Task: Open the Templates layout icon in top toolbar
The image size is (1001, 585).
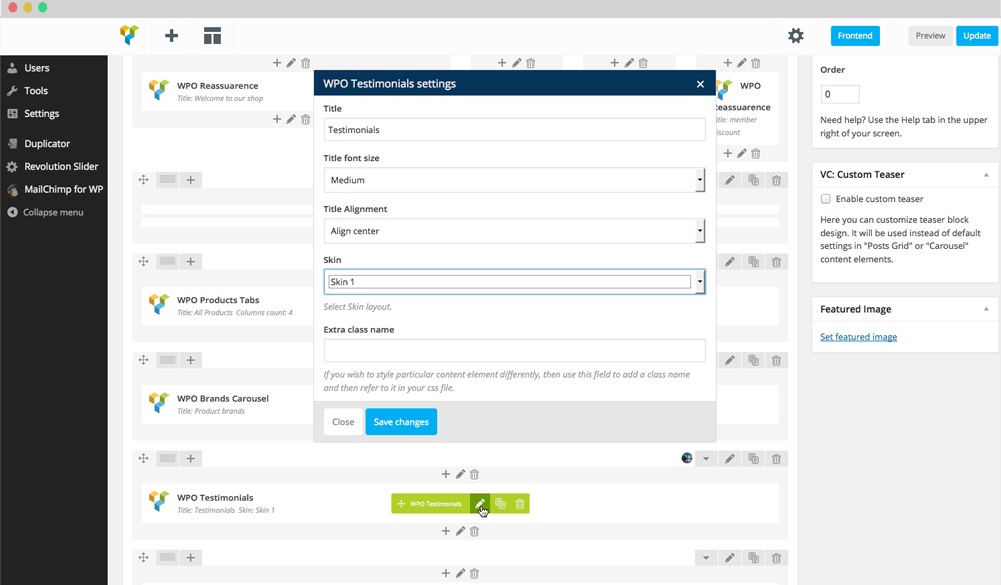Action: [x=212, y=36]
